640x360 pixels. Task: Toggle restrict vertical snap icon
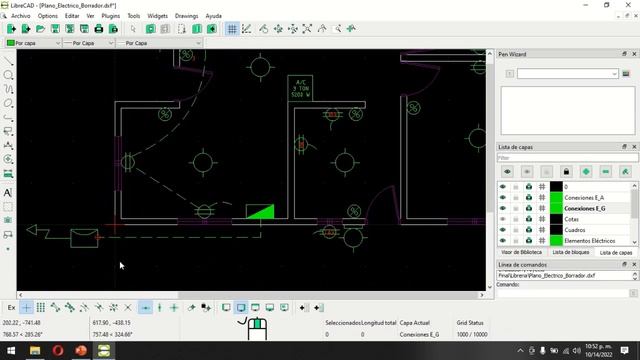coord(160,308)
